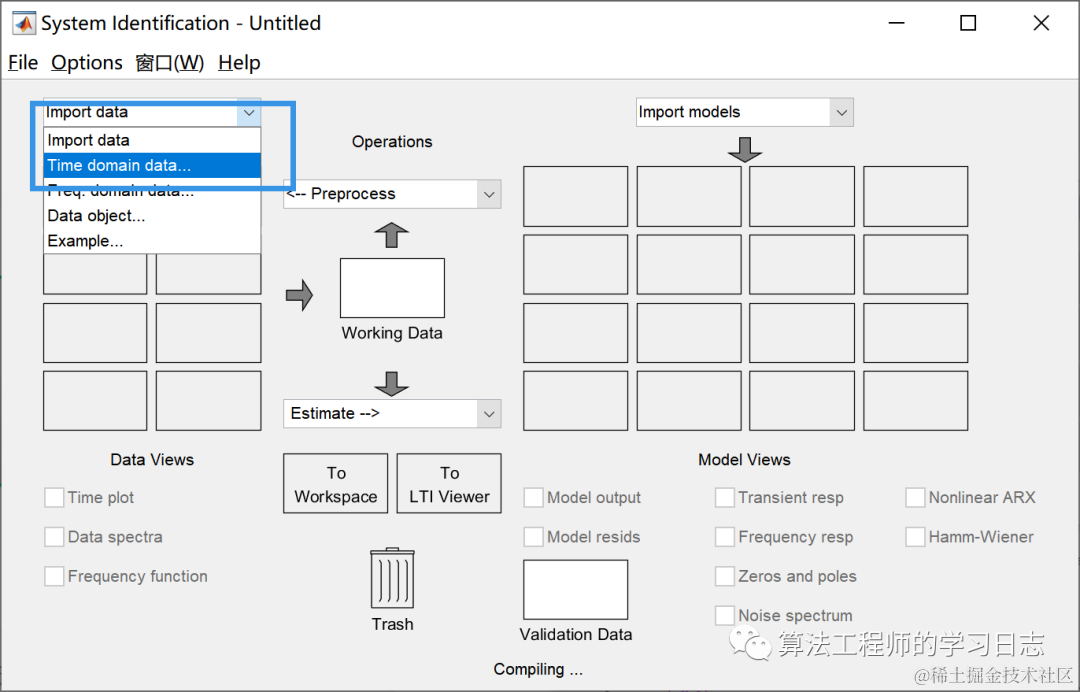
Task: Check the Frequency function option
Action: [x=54, y=576]
